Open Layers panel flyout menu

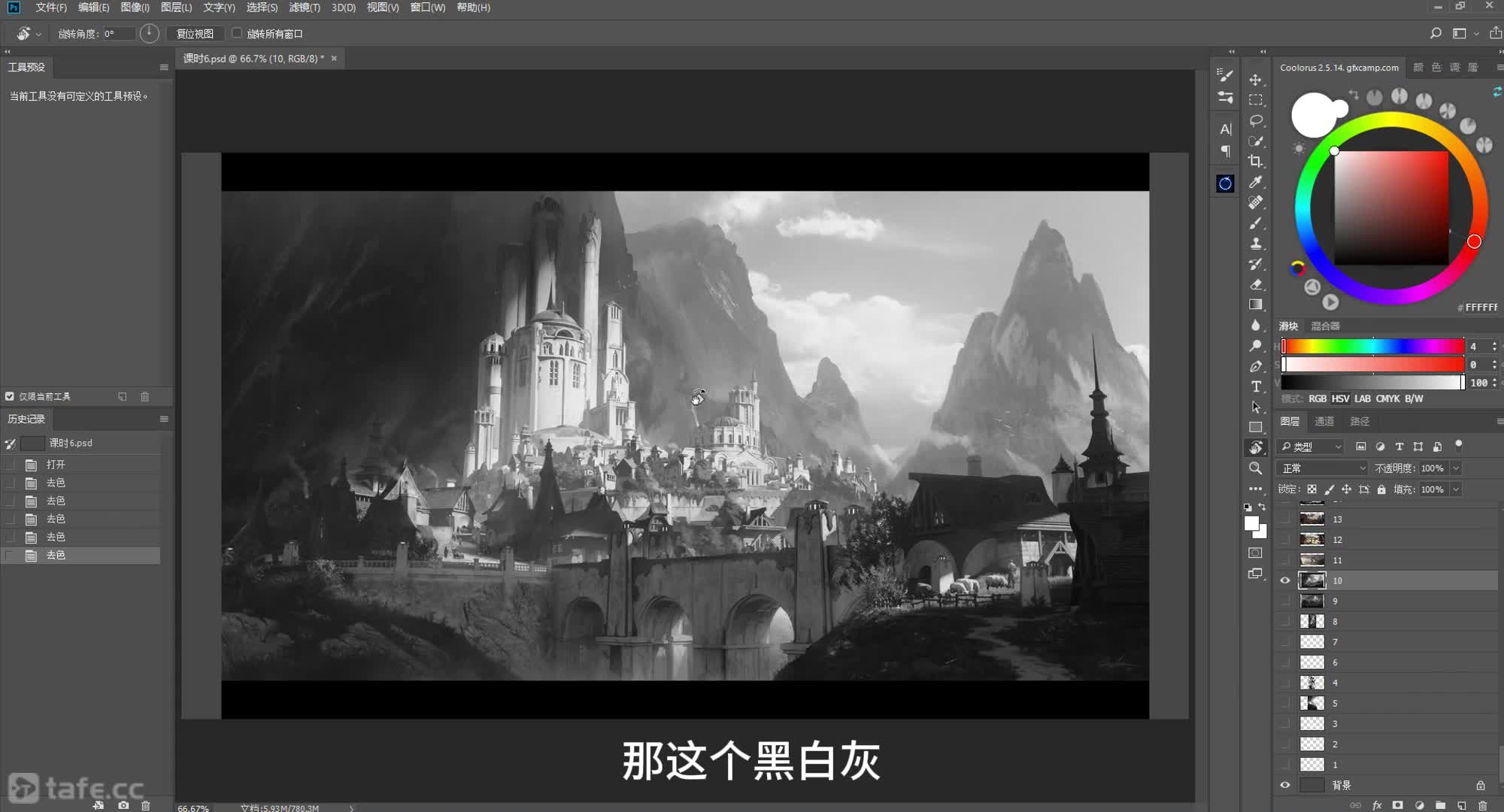(x=1499, y=421)
